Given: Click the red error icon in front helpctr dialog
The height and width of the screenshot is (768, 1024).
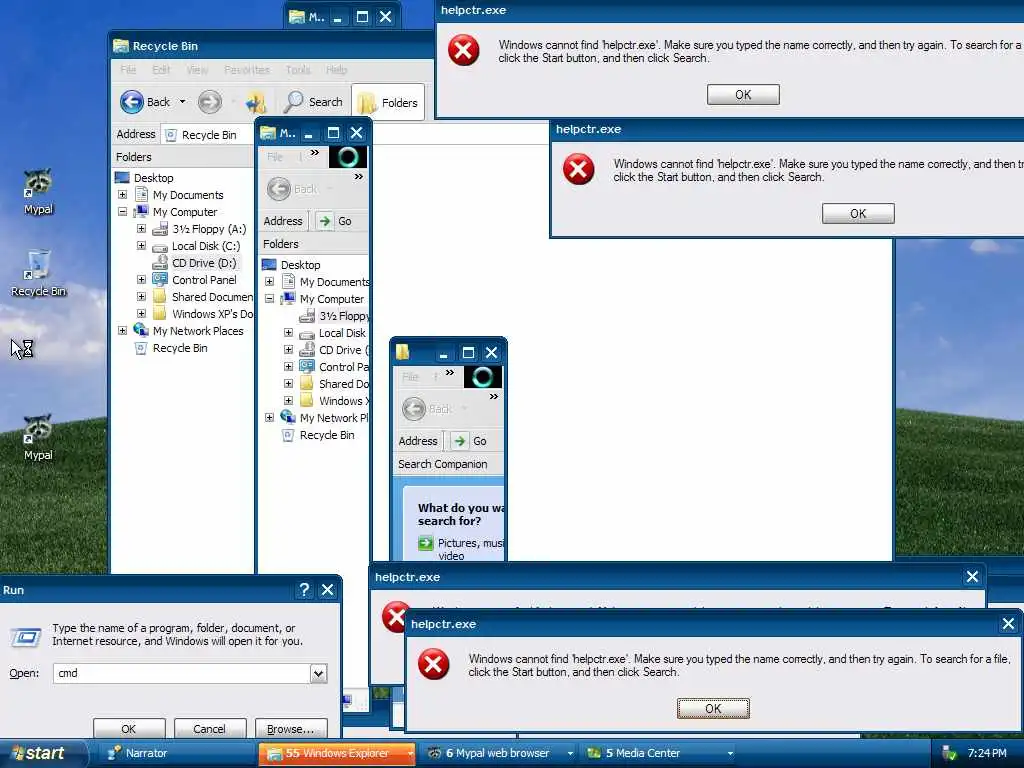Looking at the screenshot, I should click(x=434, y=665).
